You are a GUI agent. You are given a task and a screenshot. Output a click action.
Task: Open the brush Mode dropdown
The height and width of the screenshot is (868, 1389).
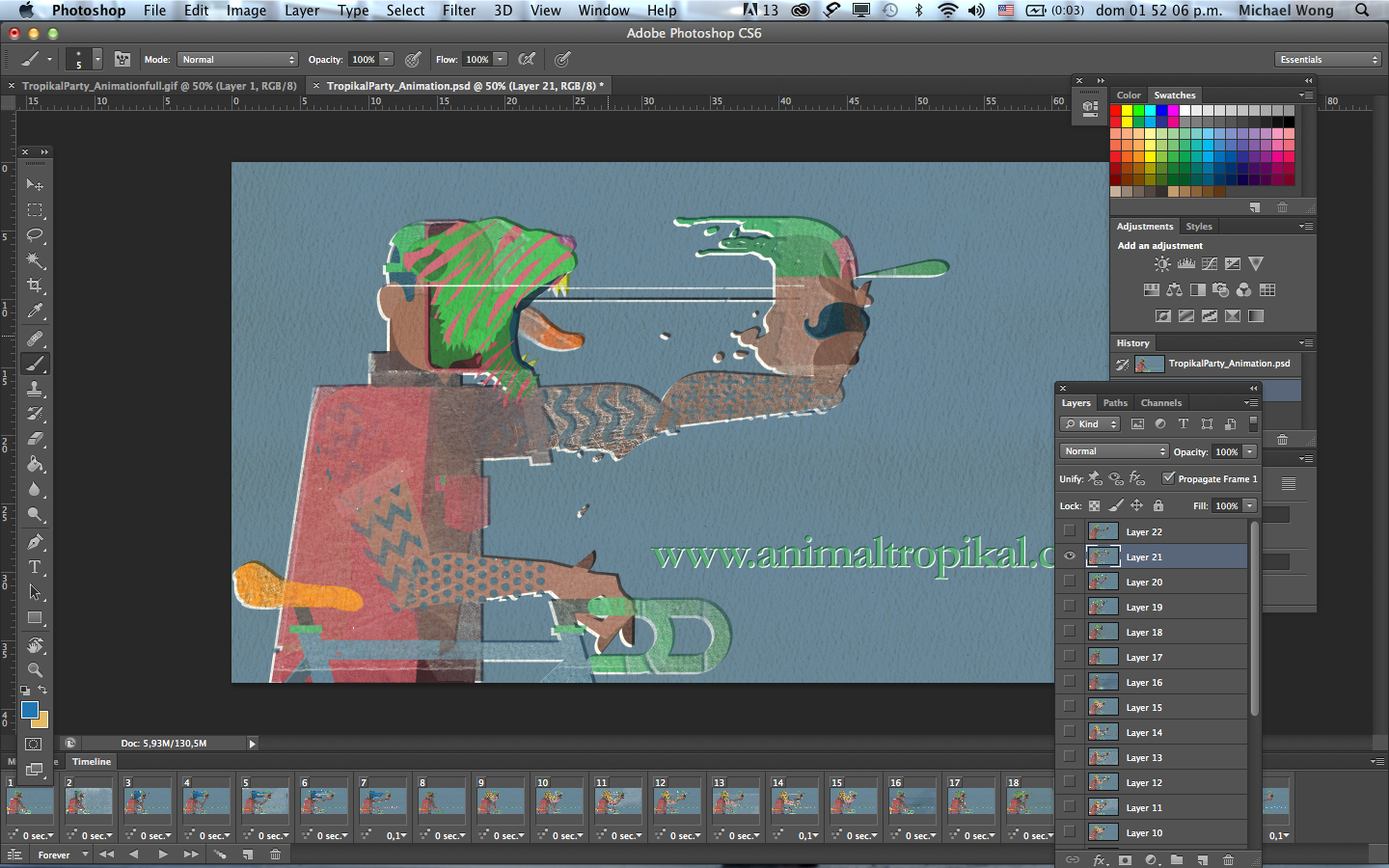tap(237, 60)
